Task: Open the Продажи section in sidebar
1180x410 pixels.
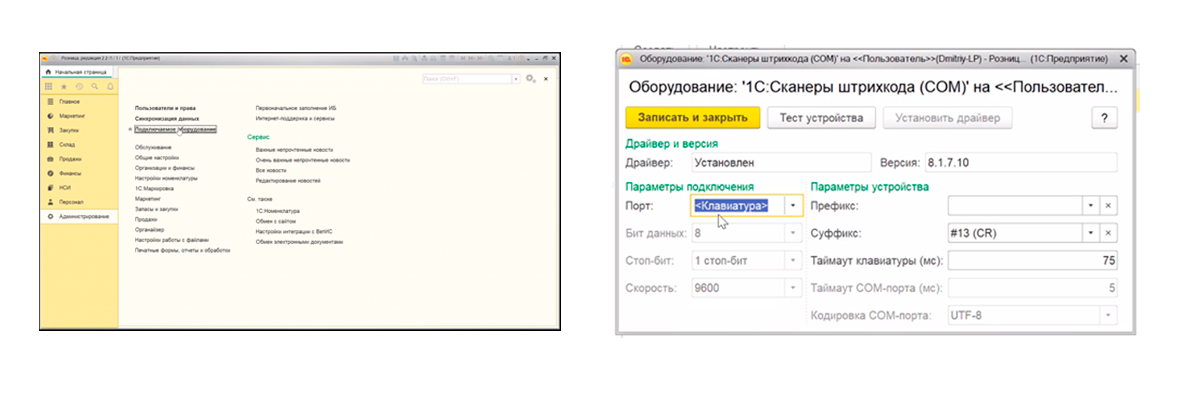Action: tap(70, 159)
